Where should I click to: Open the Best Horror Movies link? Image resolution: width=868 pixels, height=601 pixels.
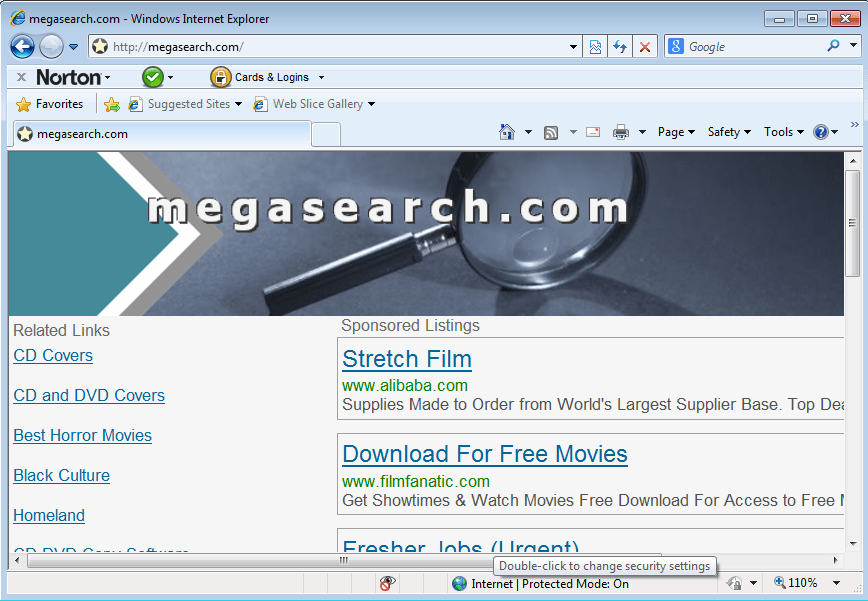point(82,436)
